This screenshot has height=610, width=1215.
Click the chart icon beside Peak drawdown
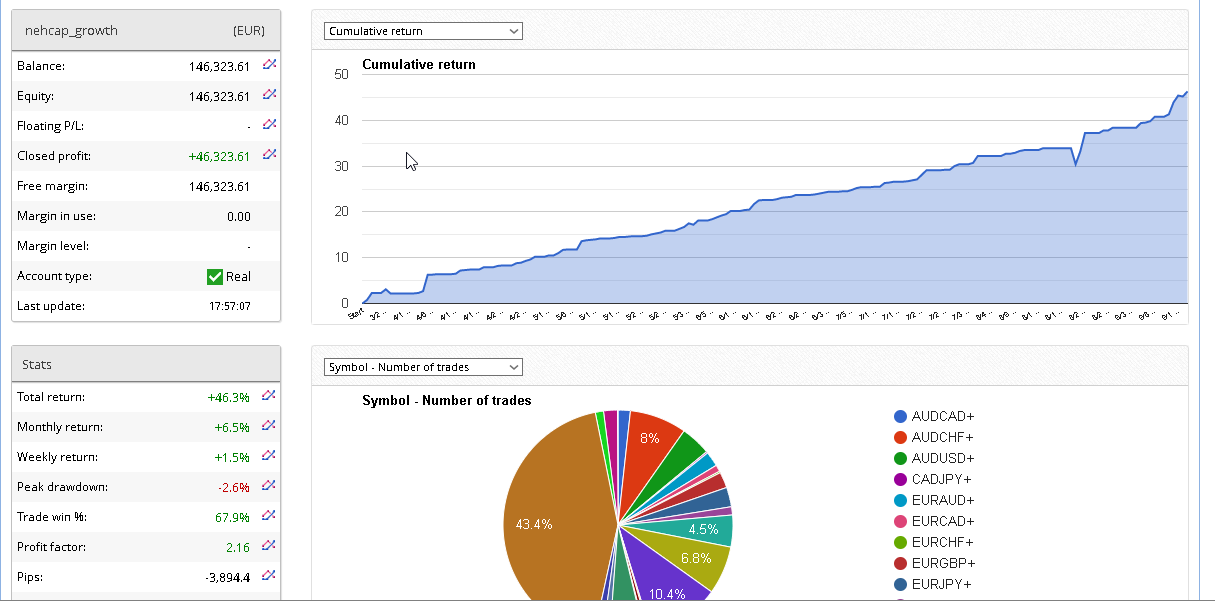(x=269, y=486)
